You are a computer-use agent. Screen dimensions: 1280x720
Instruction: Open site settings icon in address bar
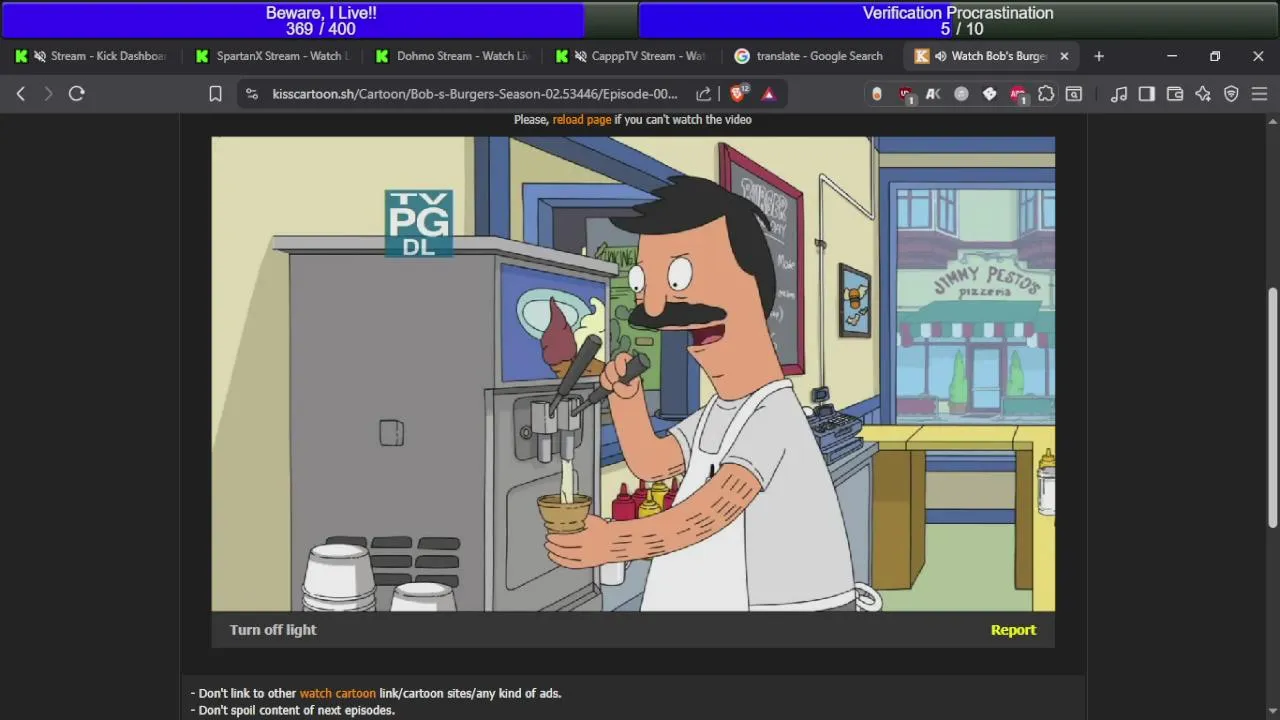tap(252, 94)
